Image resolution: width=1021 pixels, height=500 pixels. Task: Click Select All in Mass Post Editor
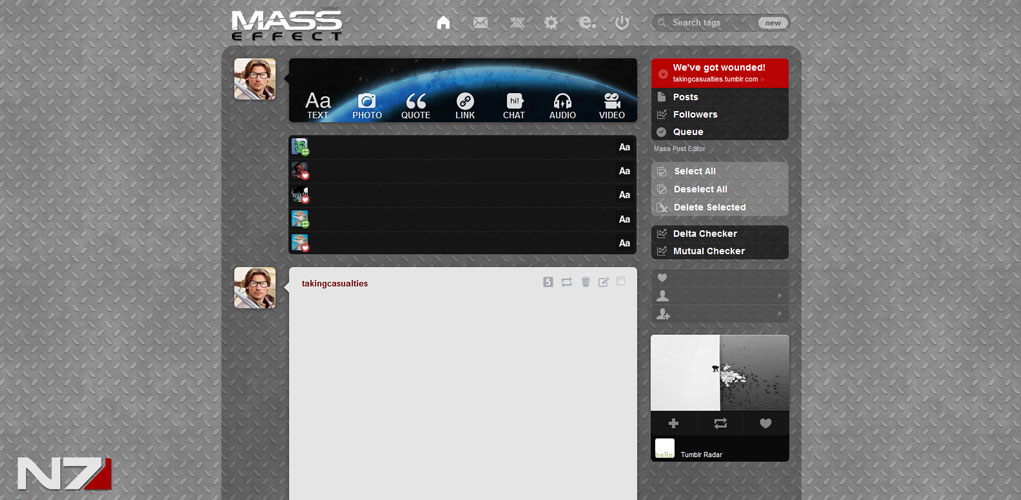[x=720, y=171]
